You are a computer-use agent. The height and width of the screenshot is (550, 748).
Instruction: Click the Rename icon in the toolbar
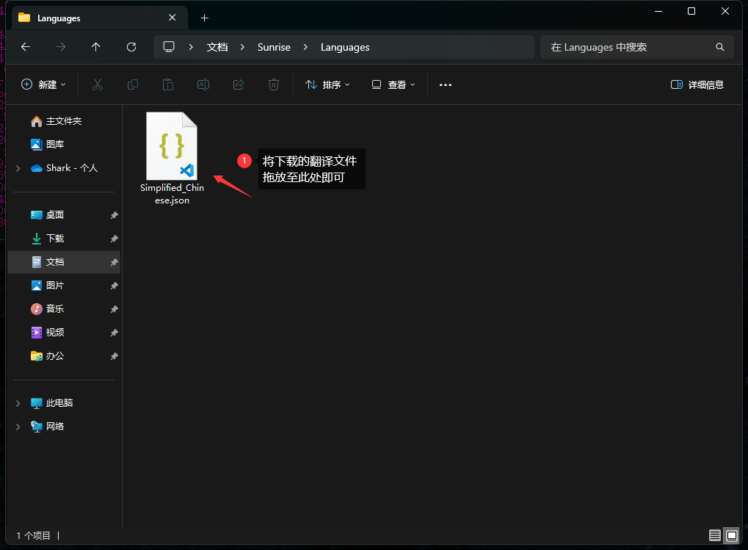pos(203,84)
